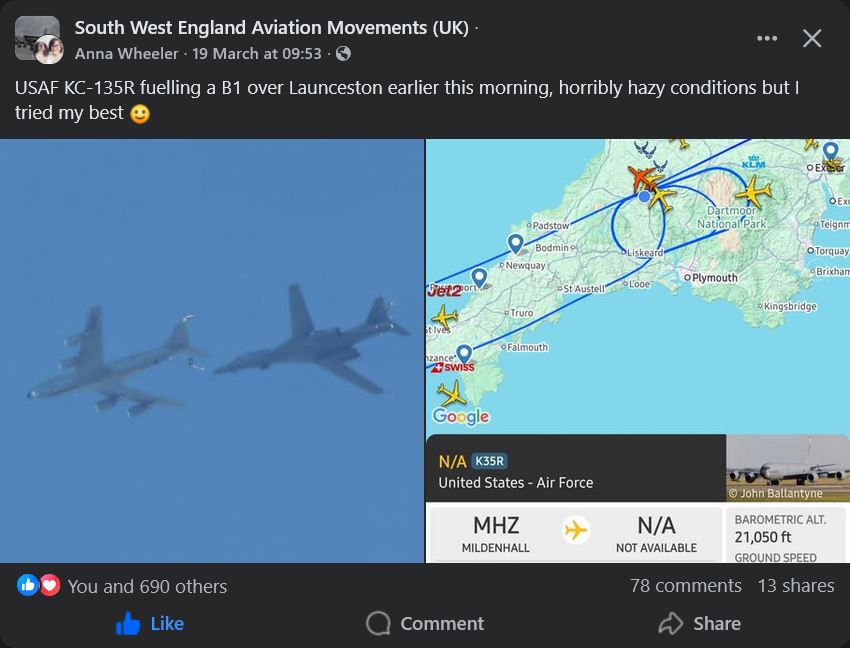Click the K35R aircraft type badge
The width and height of the screenshot is (850, 648).
[489, 461]
